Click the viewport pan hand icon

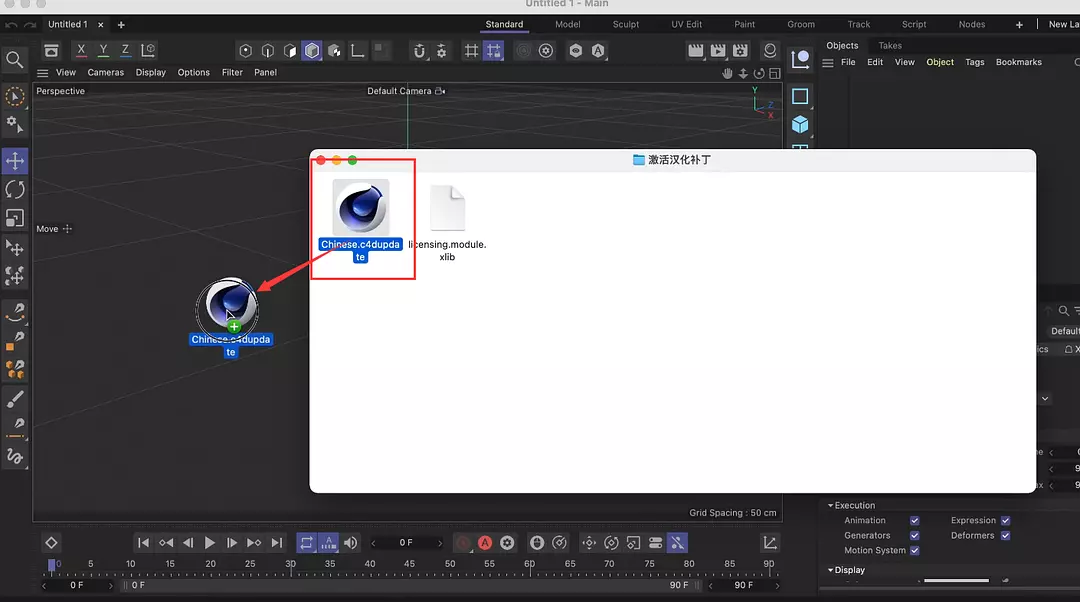pyautogui.click(x=727, y=73)
